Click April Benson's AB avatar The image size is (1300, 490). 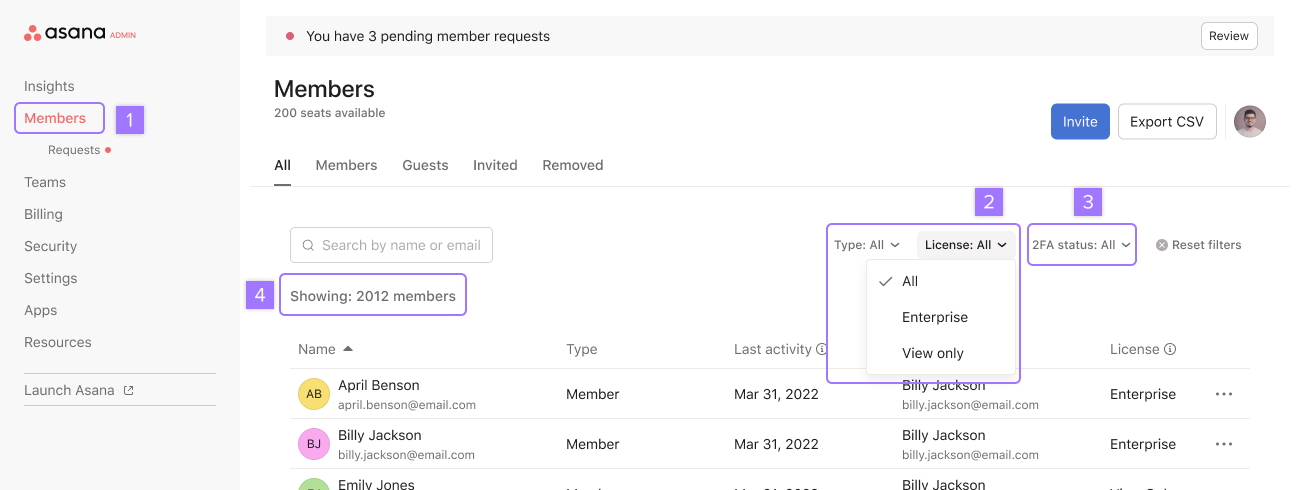314,394
